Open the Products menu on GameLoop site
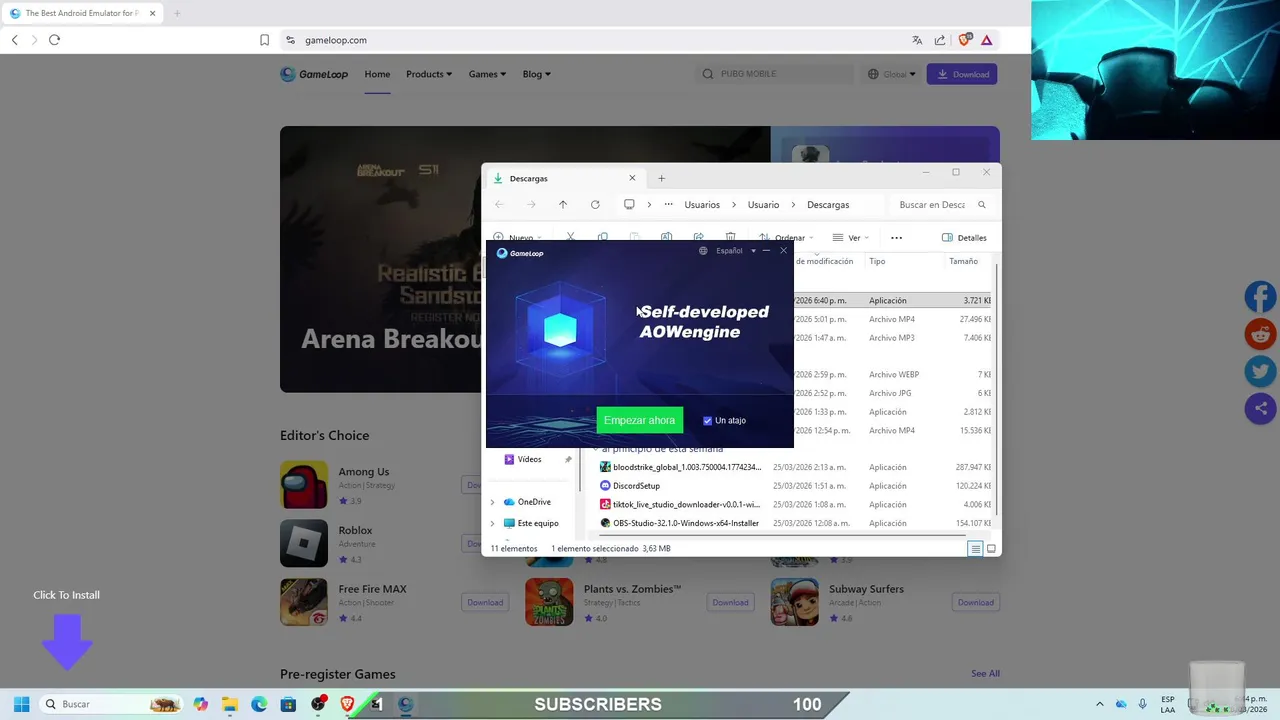 pos(429,74)
